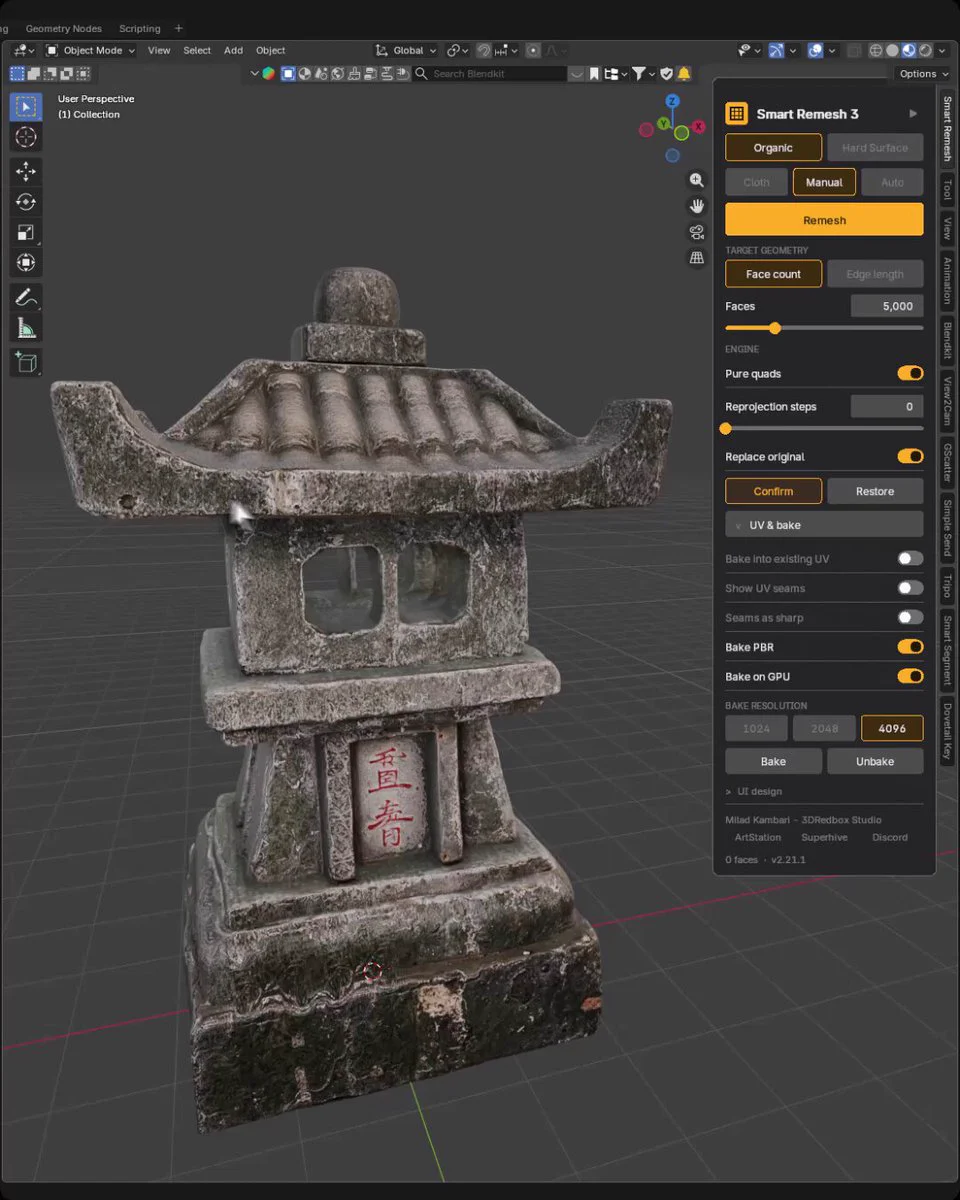Choose the Move tool
Viewport: 960px width, 1200px height.
click(26, 171)
